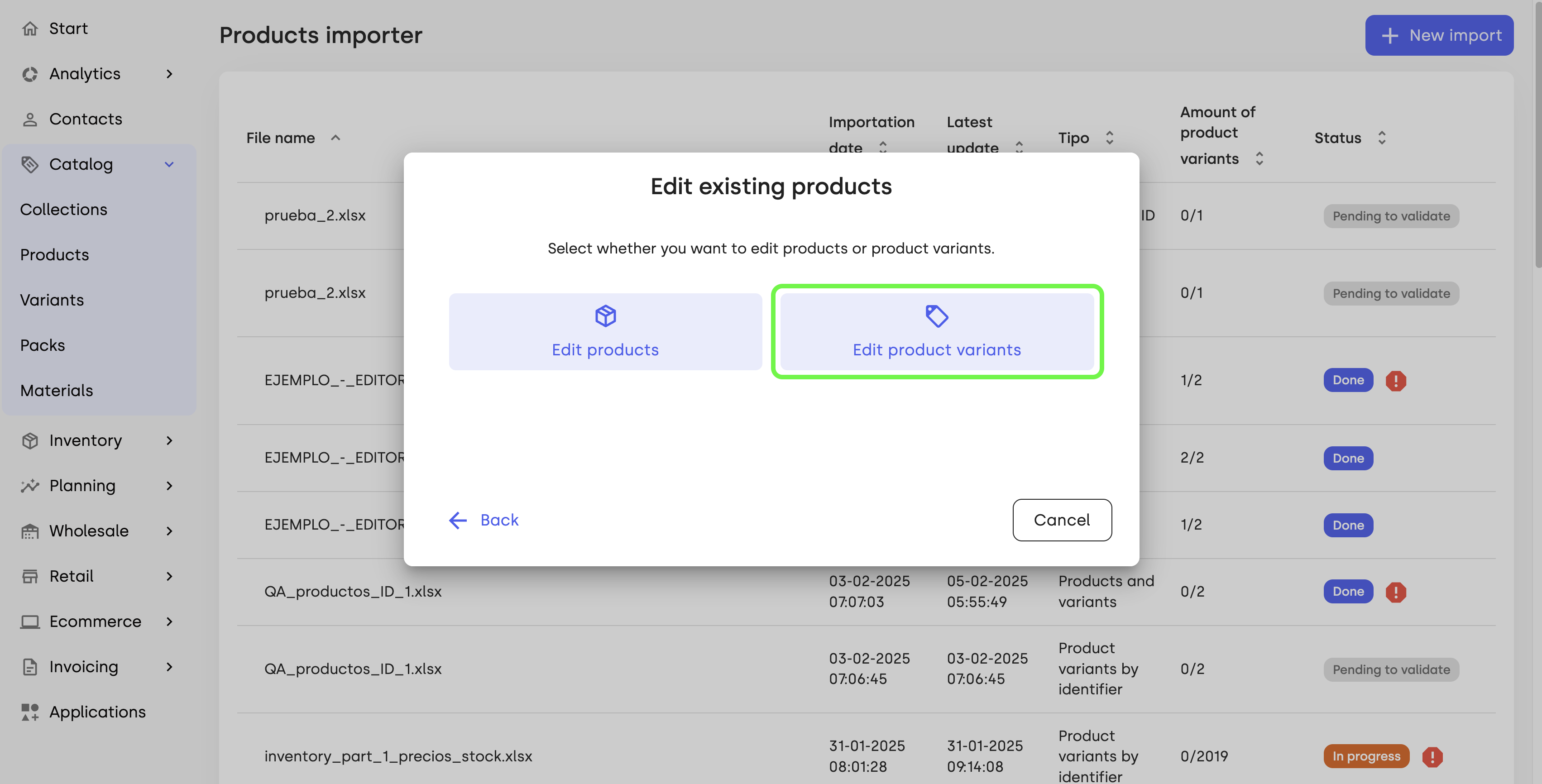The width and height of the screenshot is (1542, 784).
Task: Expand the Inventory submenu chevron
Action: click(x=169, y=440)
